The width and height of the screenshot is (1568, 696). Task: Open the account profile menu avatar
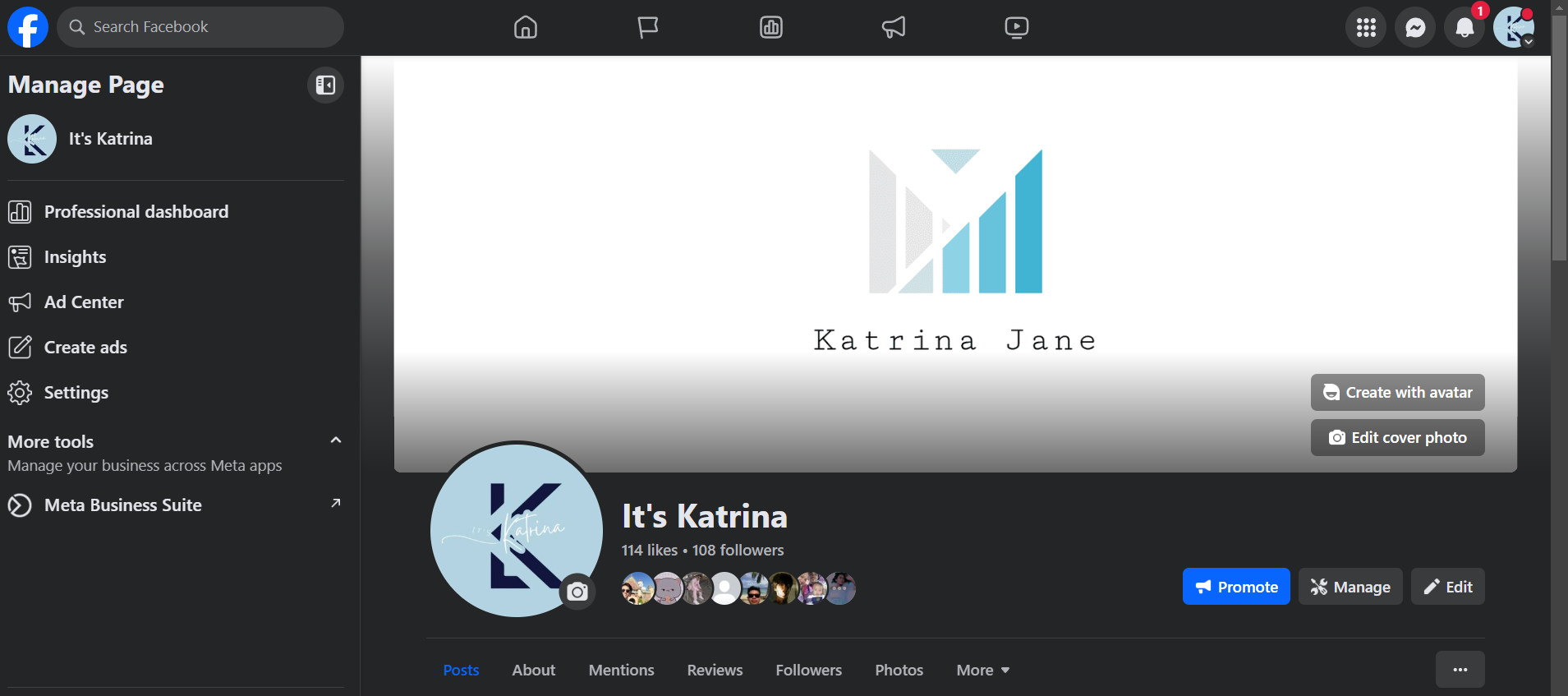click(1514, 28)
